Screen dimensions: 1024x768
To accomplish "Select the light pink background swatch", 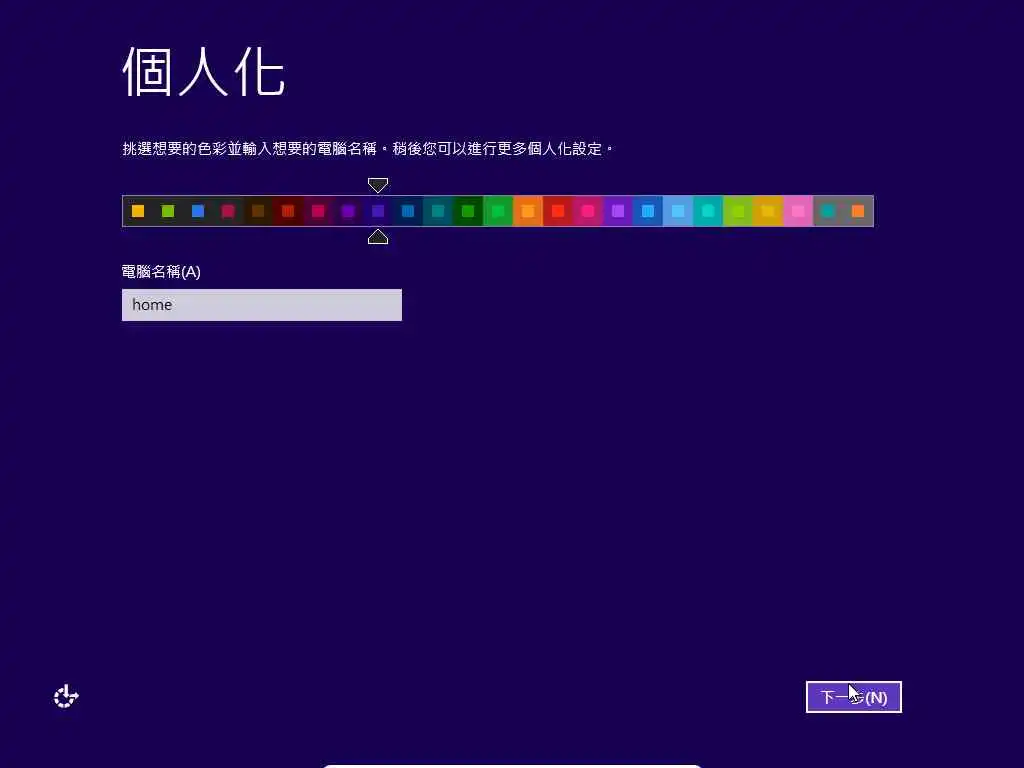I will (x=799, y=211).
